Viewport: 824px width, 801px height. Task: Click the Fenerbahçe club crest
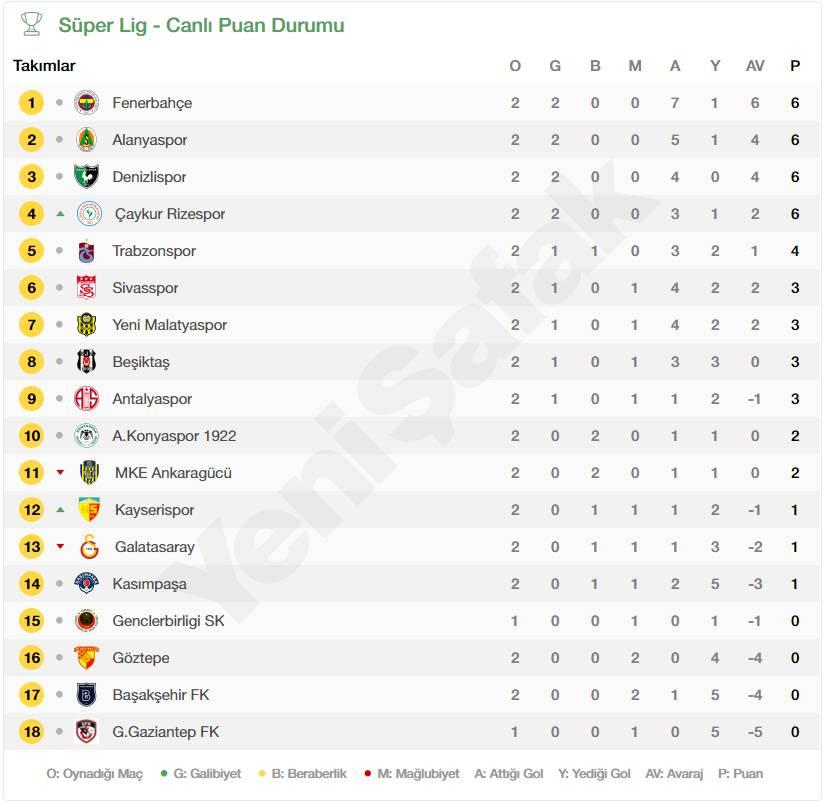[86, 102]
